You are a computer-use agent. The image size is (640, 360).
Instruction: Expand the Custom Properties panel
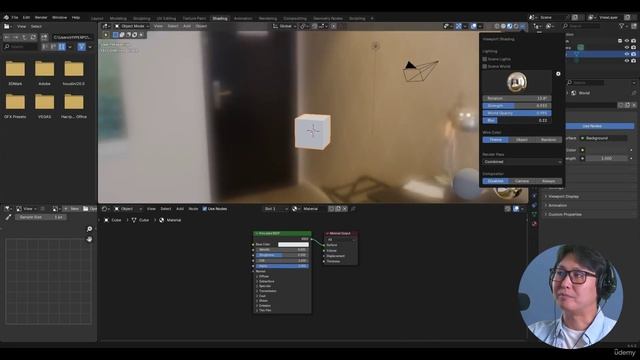coord(565,214)
